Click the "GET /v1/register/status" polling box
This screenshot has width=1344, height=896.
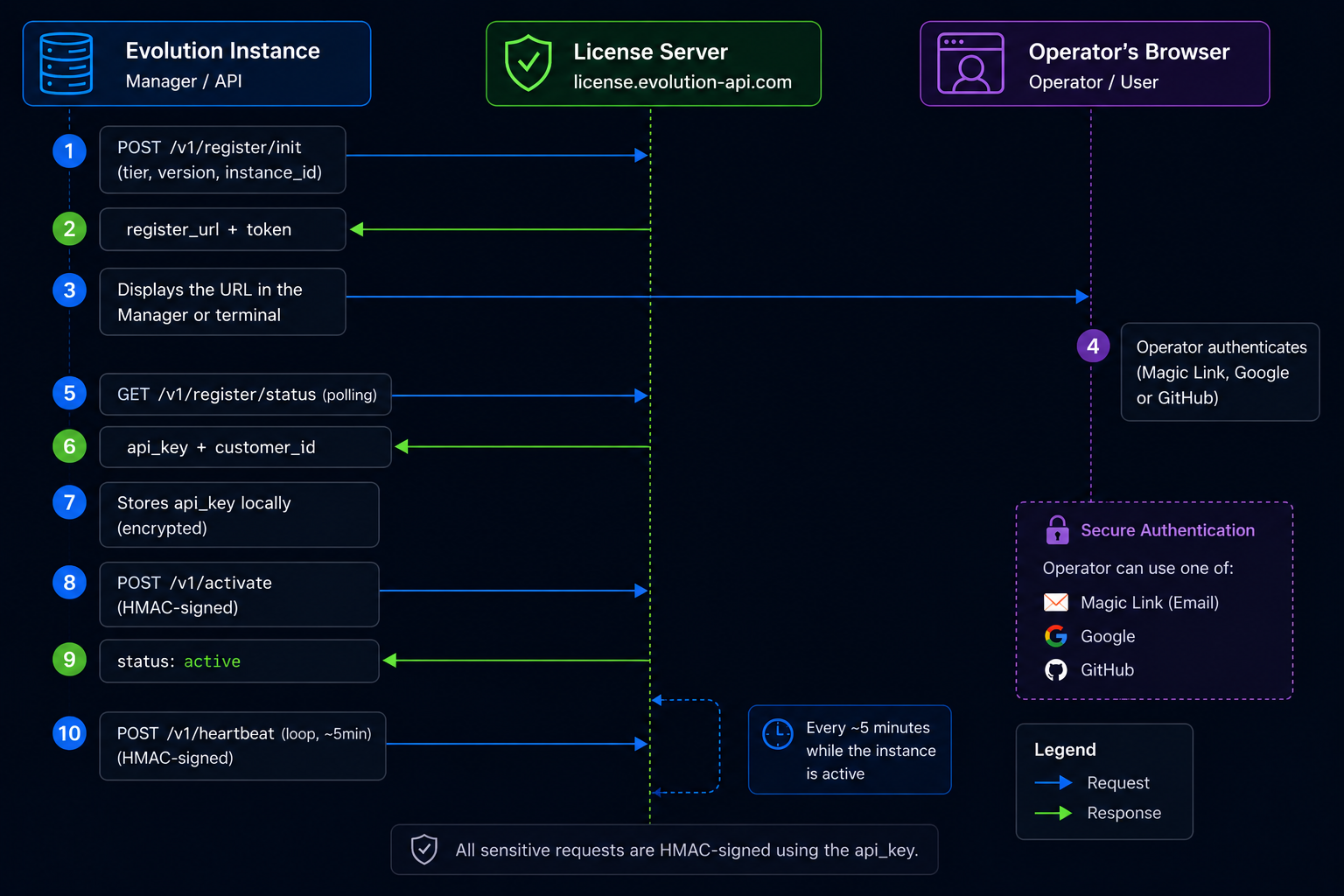[245, 395]
